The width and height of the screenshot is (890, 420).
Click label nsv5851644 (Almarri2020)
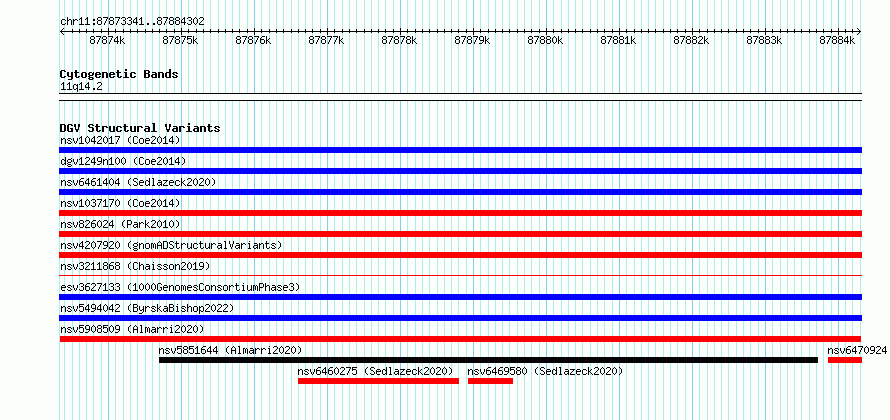click(x=230, y=350)
